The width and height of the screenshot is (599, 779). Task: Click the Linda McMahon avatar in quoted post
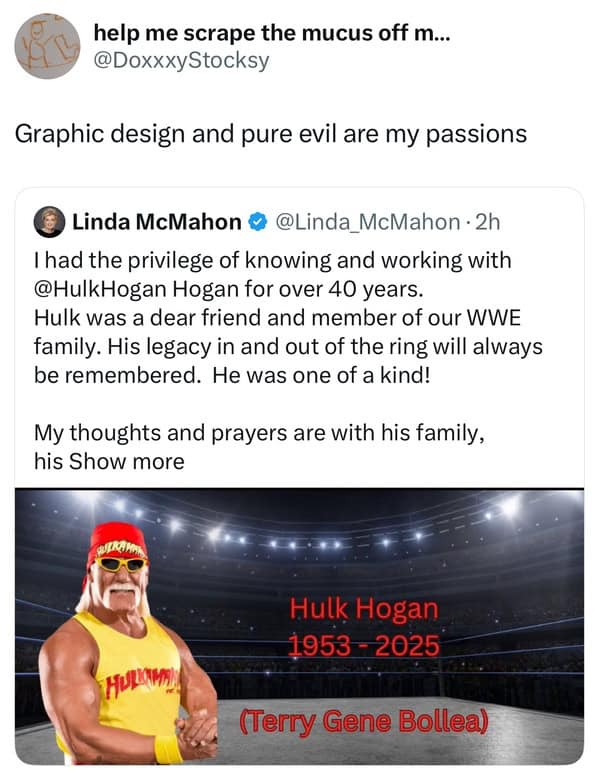click(x=49, y=222)
